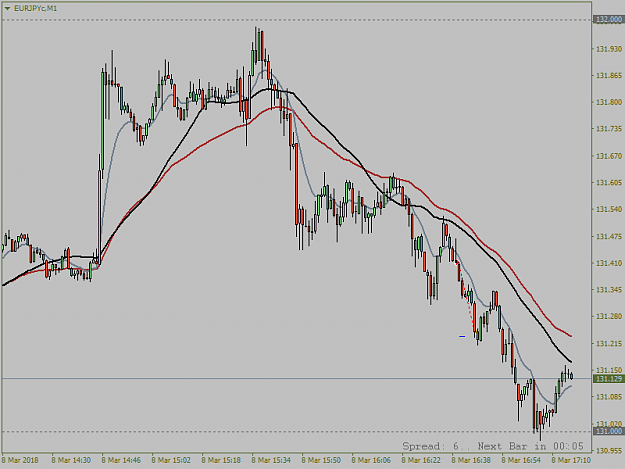The image size is (625, 469).
Task: Select the '8 Mar 14:46' time axis label
Action: [x=121, y=460]
